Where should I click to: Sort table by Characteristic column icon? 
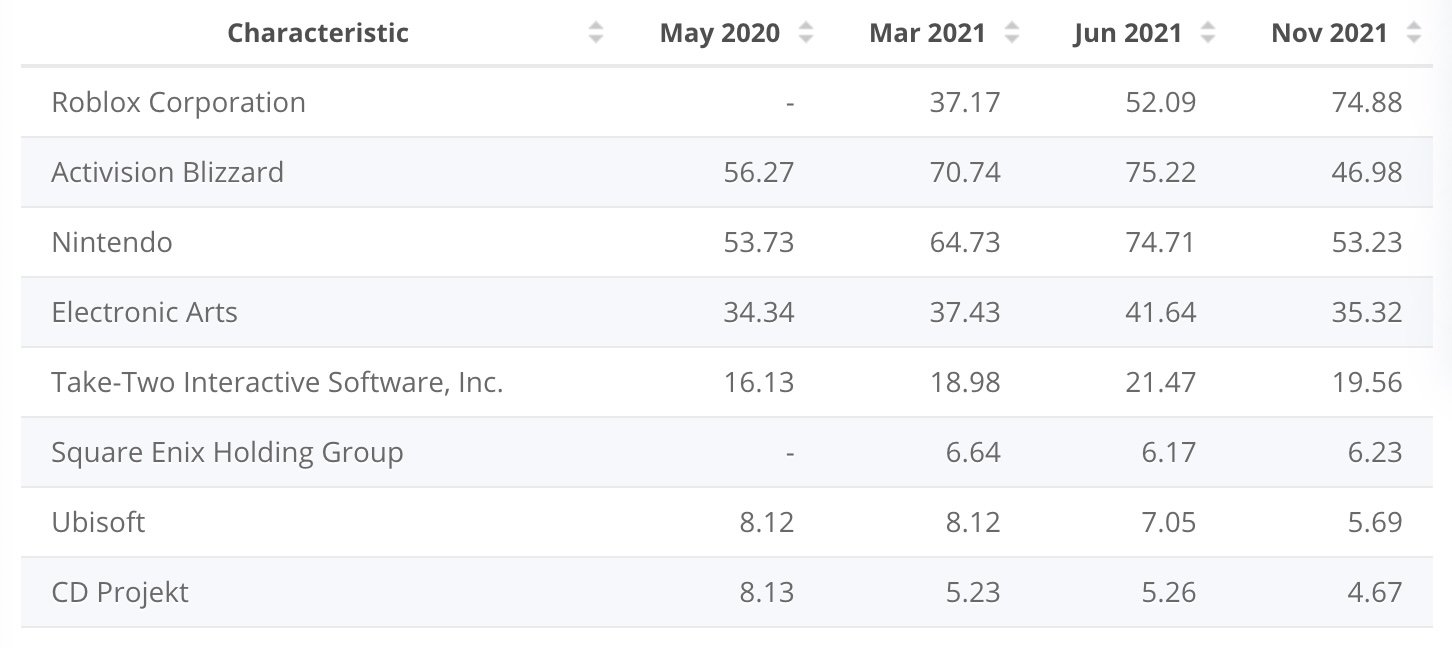point(596,33)
